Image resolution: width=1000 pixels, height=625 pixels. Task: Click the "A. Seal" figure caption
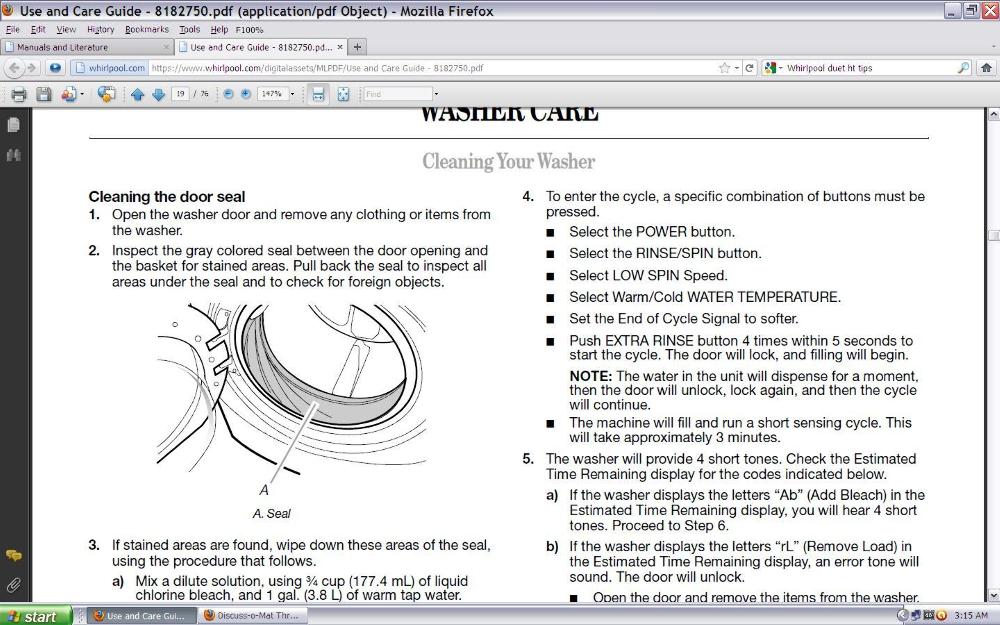[x=272, y=513]
